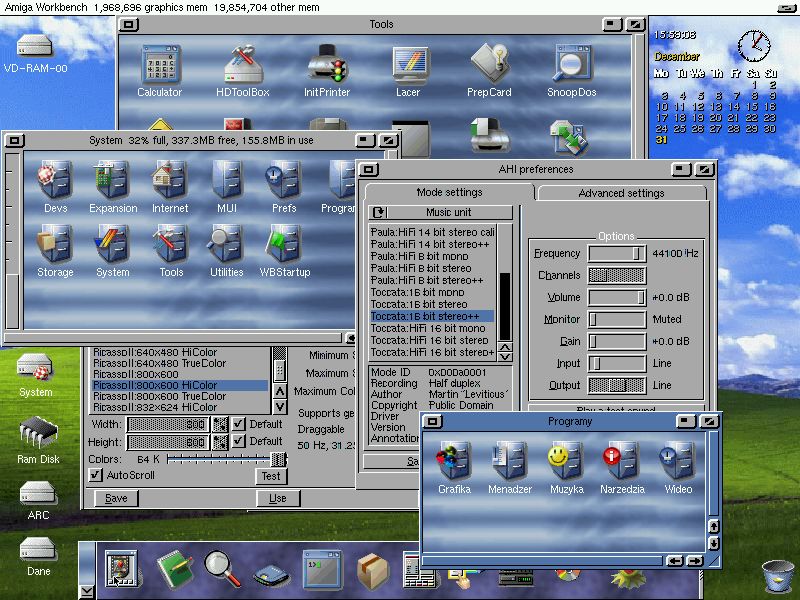Click the Colors slider
The width and height of the screenshot is (800, 600).
[227, 459]
